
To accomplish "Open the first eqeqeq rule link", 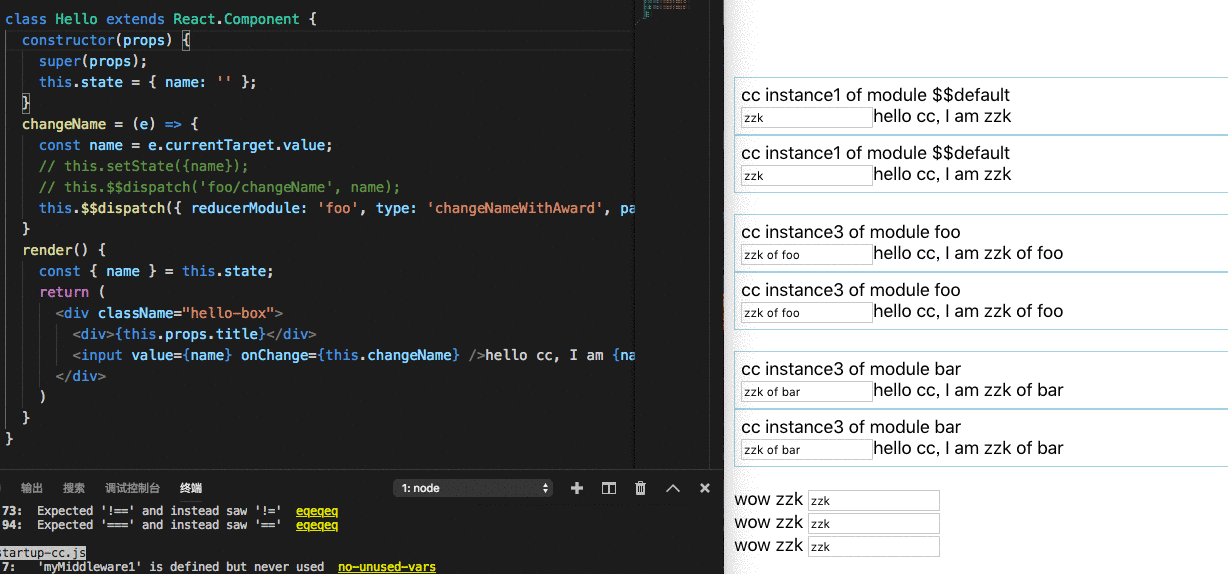I will coord(317,511).
